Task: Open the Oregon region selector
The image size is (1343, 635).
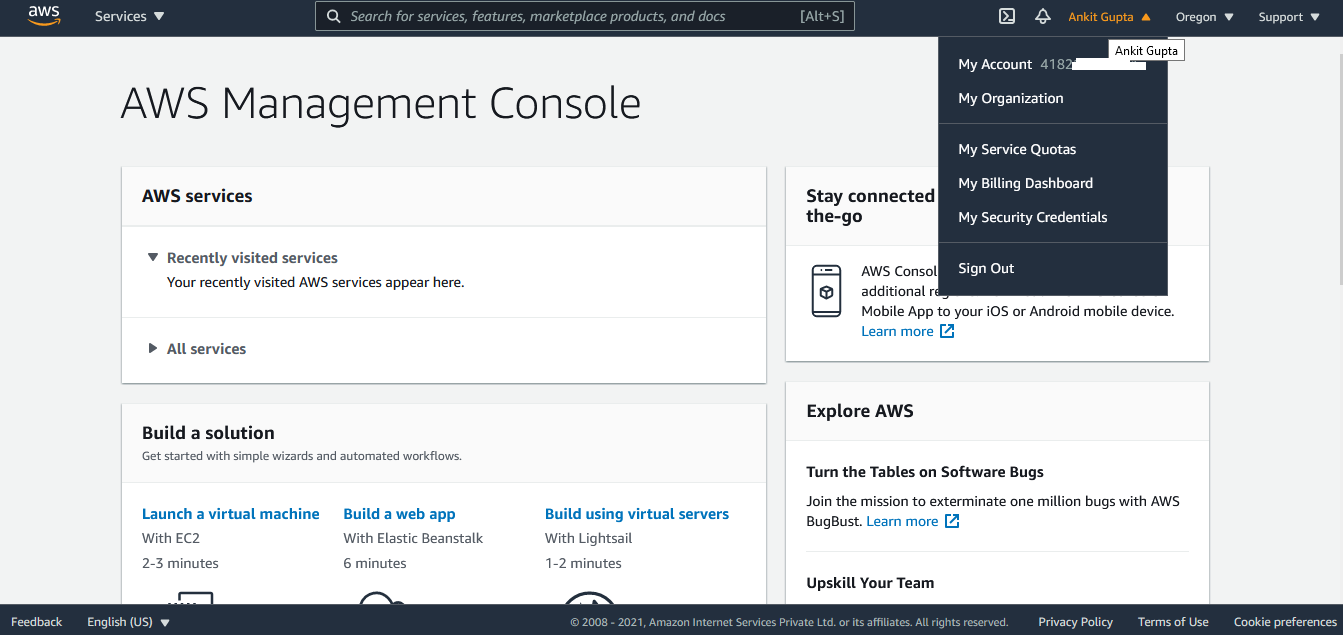Action: [1205, 17]
